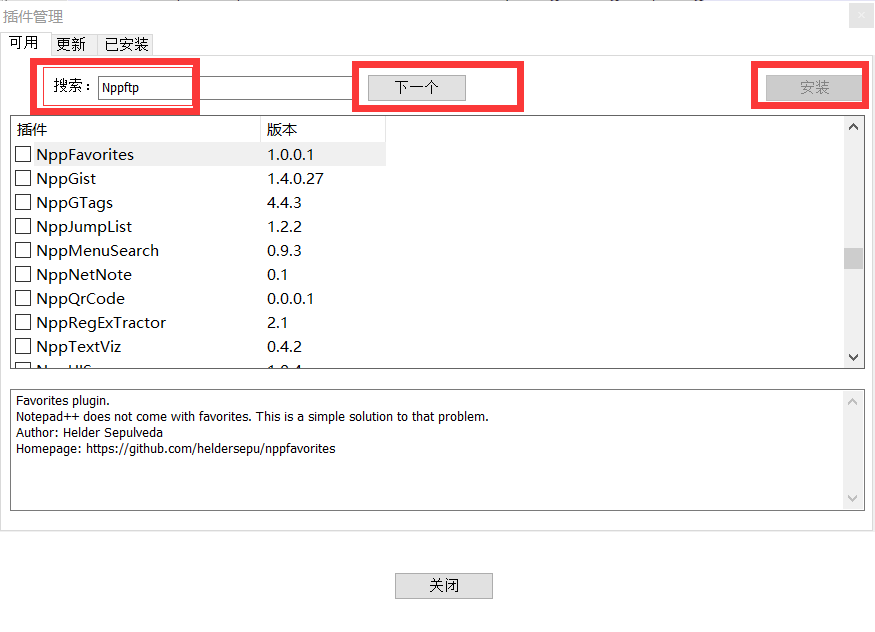Check the NppQrCode plugin checkbox

23,298
